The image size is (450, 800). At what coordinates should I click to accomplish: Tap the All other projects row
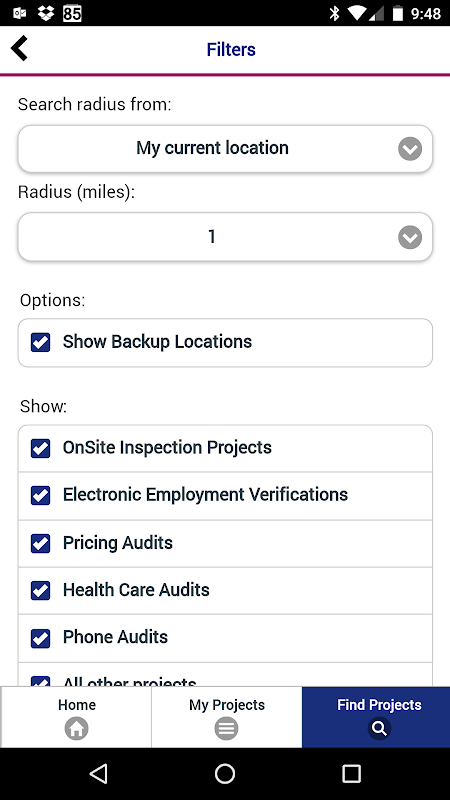click(x=225, y=676)
